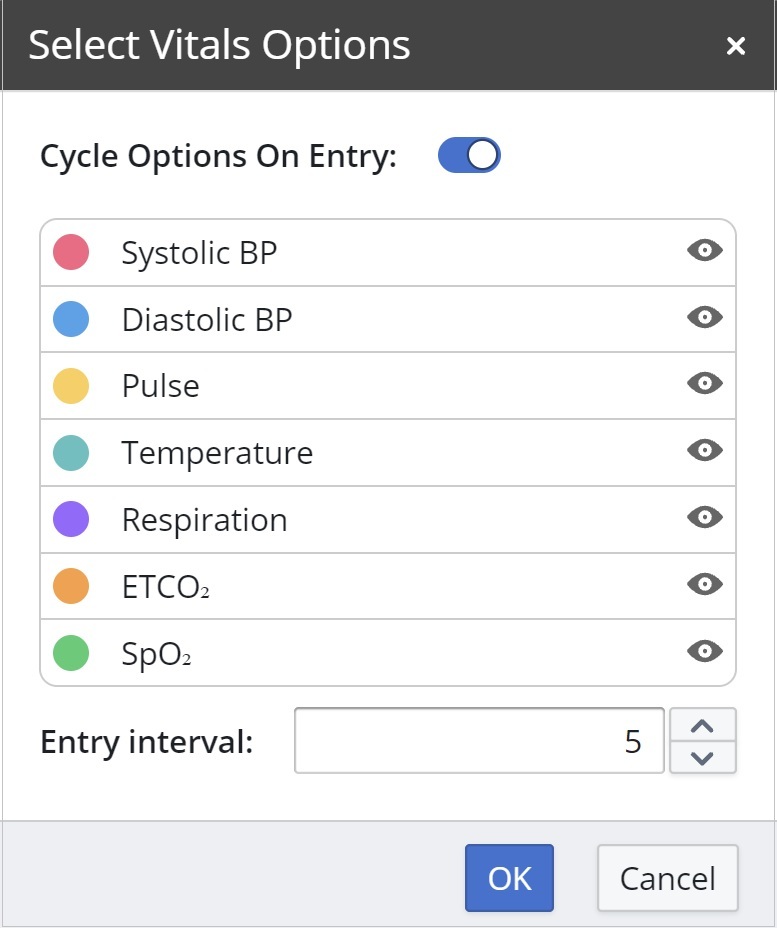The width and height of the screenshot is (777, 928).
Task: Decrease the entry interval value
Action: (702, 757)
